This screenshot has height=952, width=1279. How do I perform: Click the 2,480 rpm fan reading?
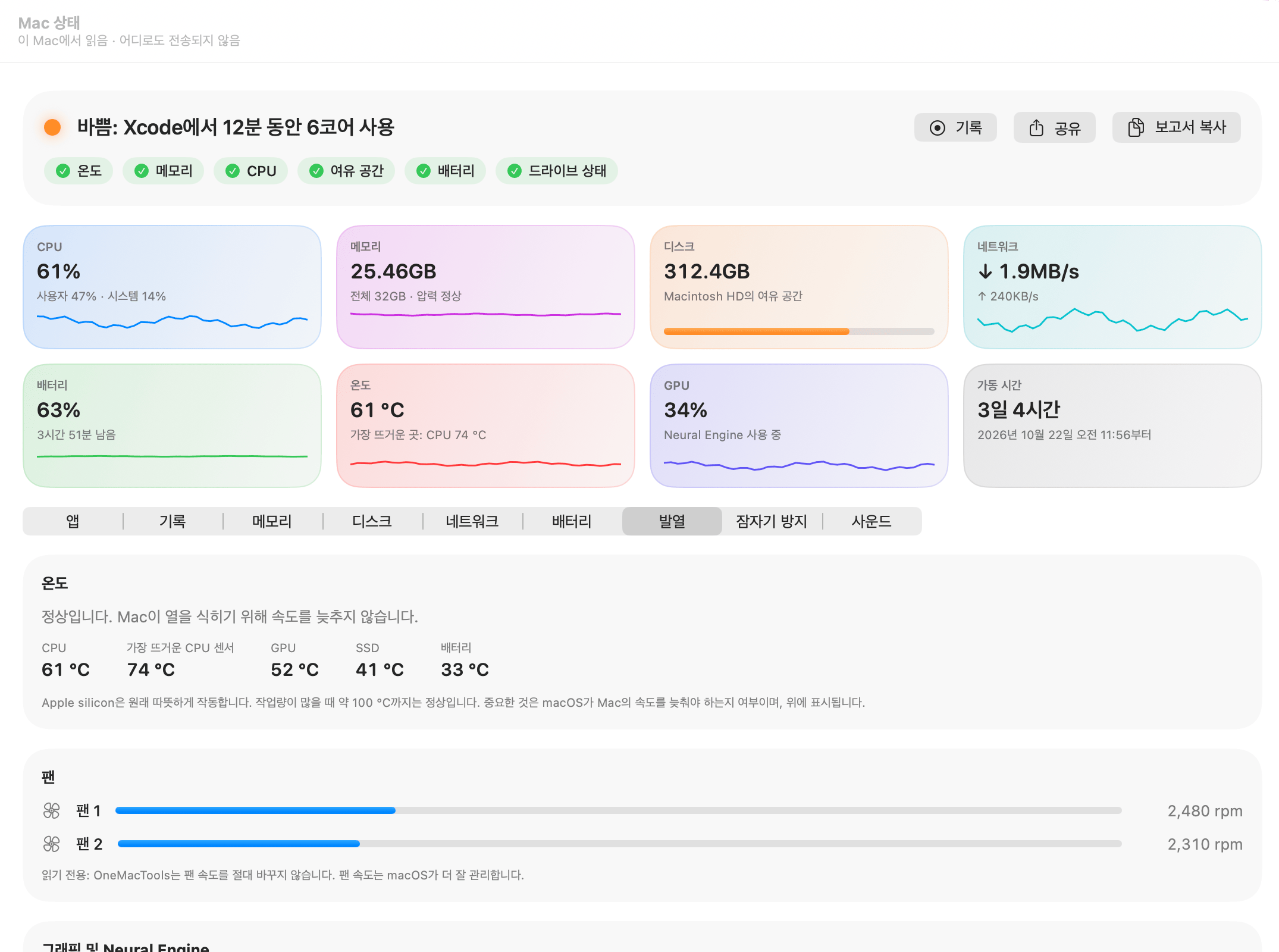point(1205,811)
